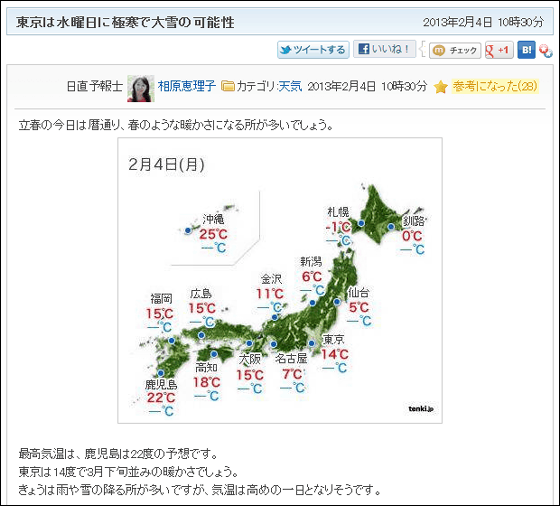This screenshot has height=506, width=560.
Task: Click the 日直予報士 label
Action: coord(95,86)
